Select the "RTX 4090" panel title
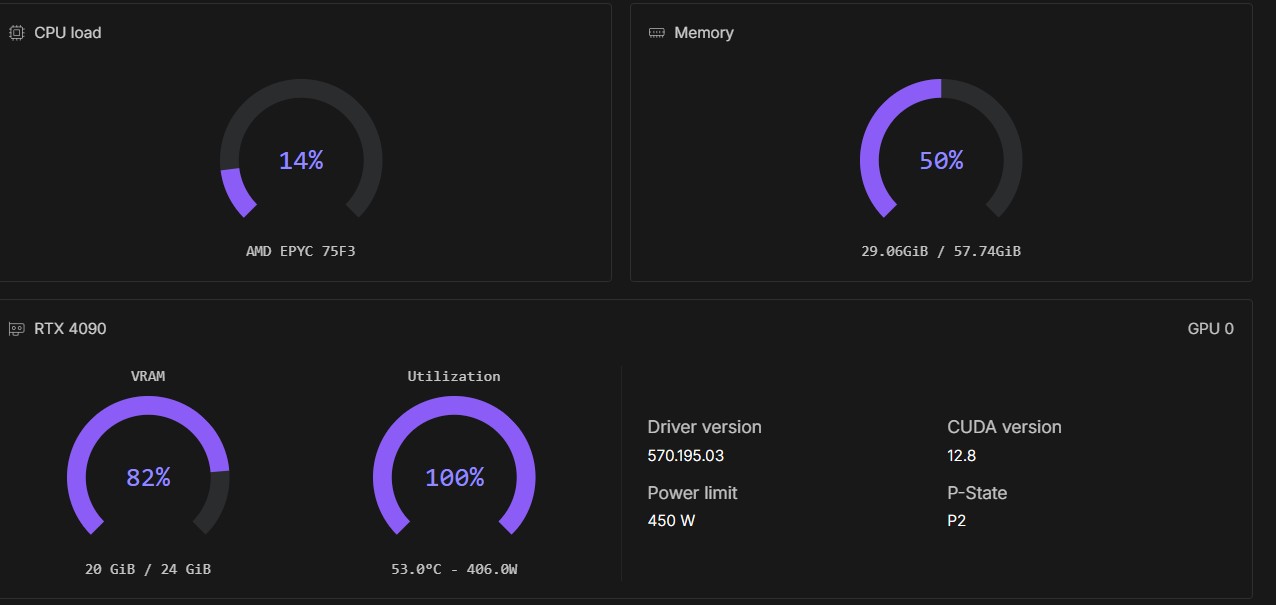Viewport: 1276px width, 605px height. (x=70, y=329)
